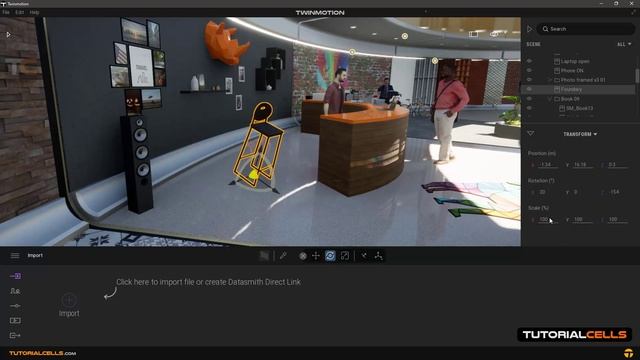
Task: Select SM_Book13 in the scene tree
Action: tap(580, 108)
